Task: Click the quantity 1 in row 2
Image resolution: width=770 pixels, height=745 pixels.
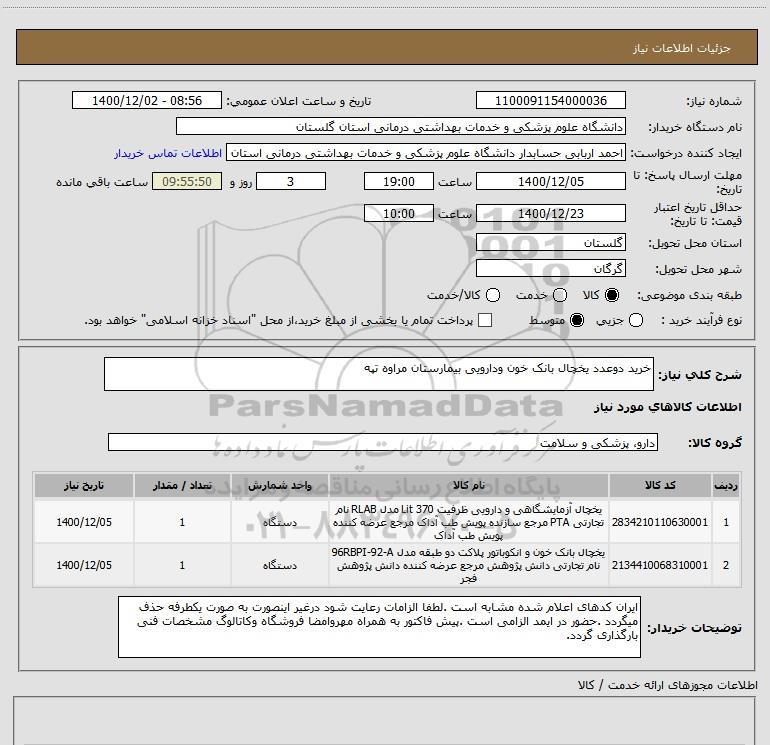Action: [x=182, y=565]
